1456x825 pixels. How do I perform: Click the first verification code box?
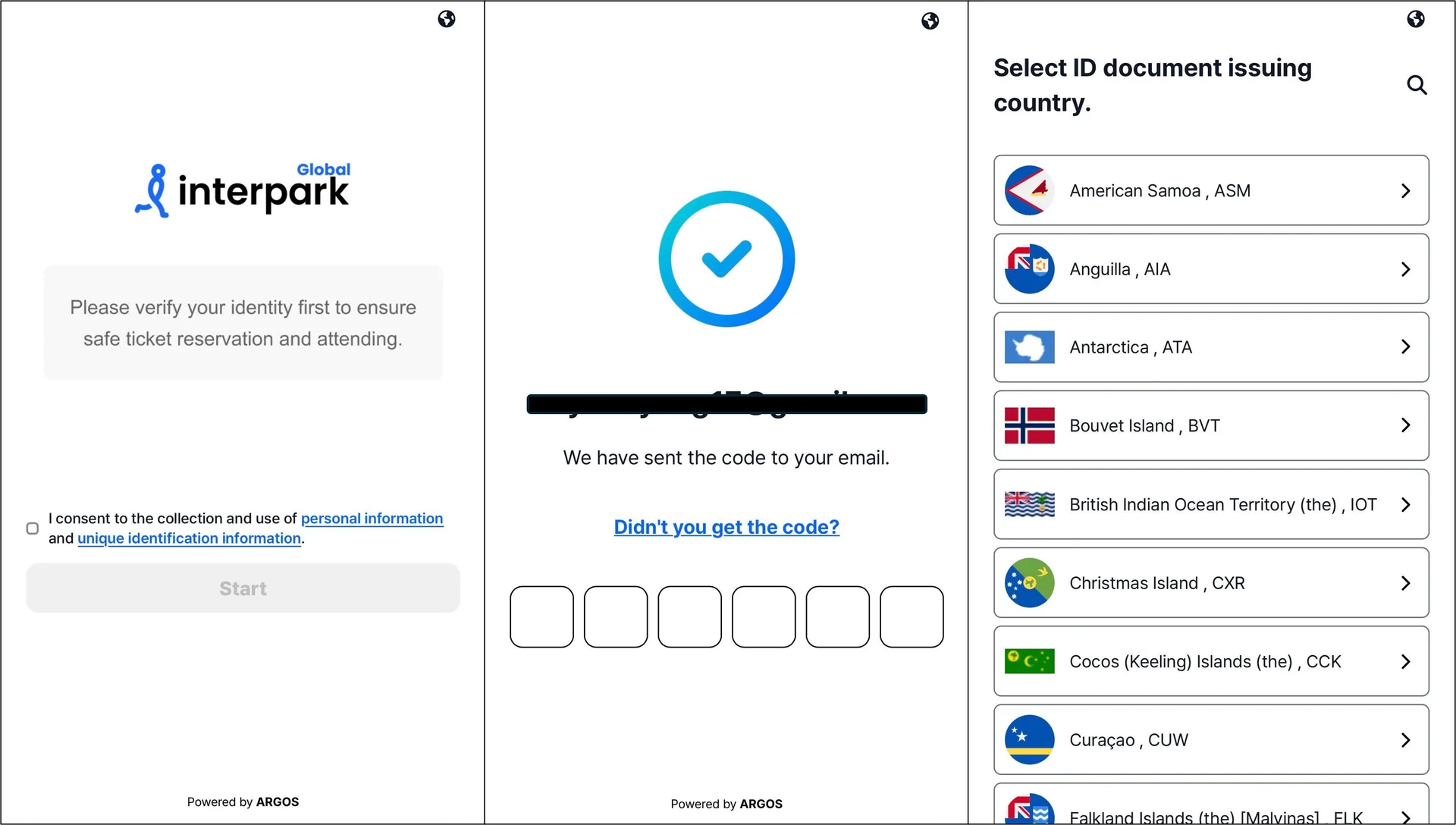[x=541, y=616]
